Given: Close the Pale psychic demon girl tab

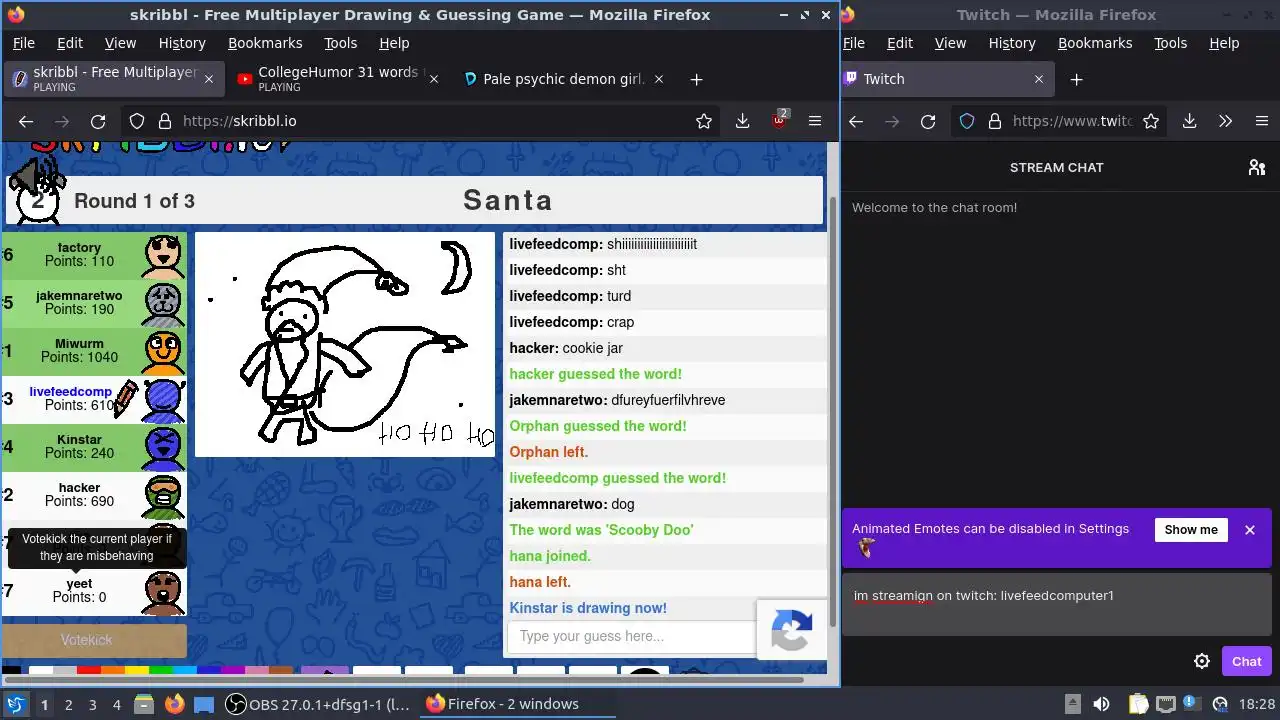Looking at the screenshot, I should (x=658, y=79).
